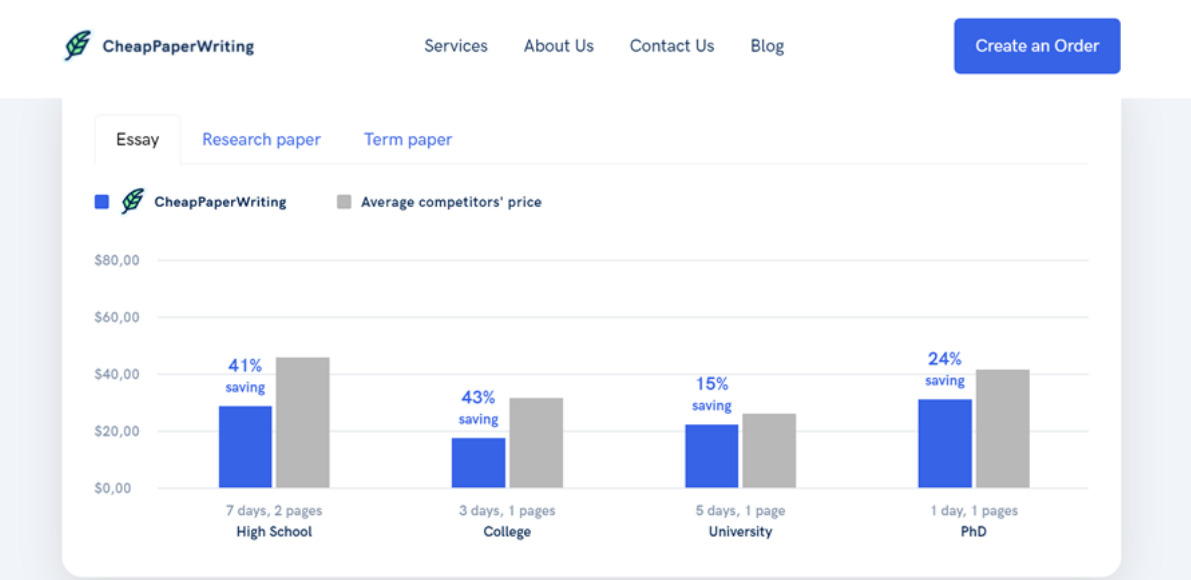This screenshot has height=580, width=1191.
Task: Click the blue High School price bar
Action: tap(245, 447)
